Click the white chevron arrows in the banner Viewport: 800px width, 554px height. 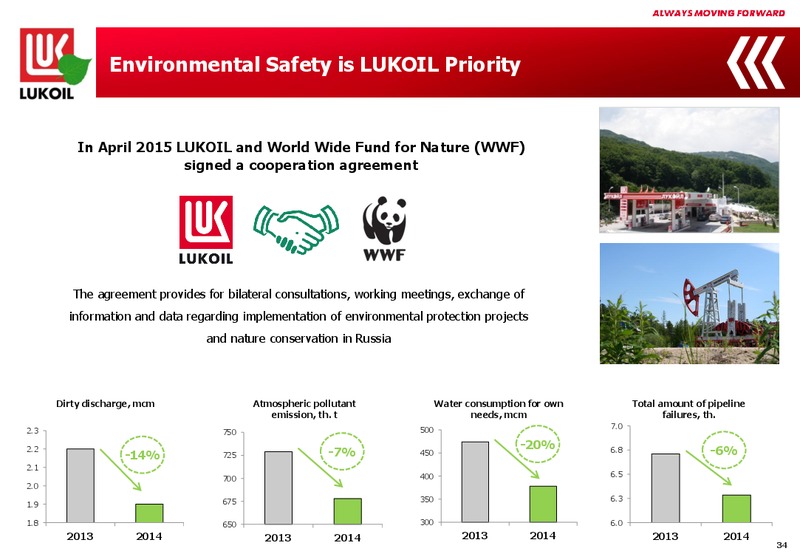coord(756,62)
